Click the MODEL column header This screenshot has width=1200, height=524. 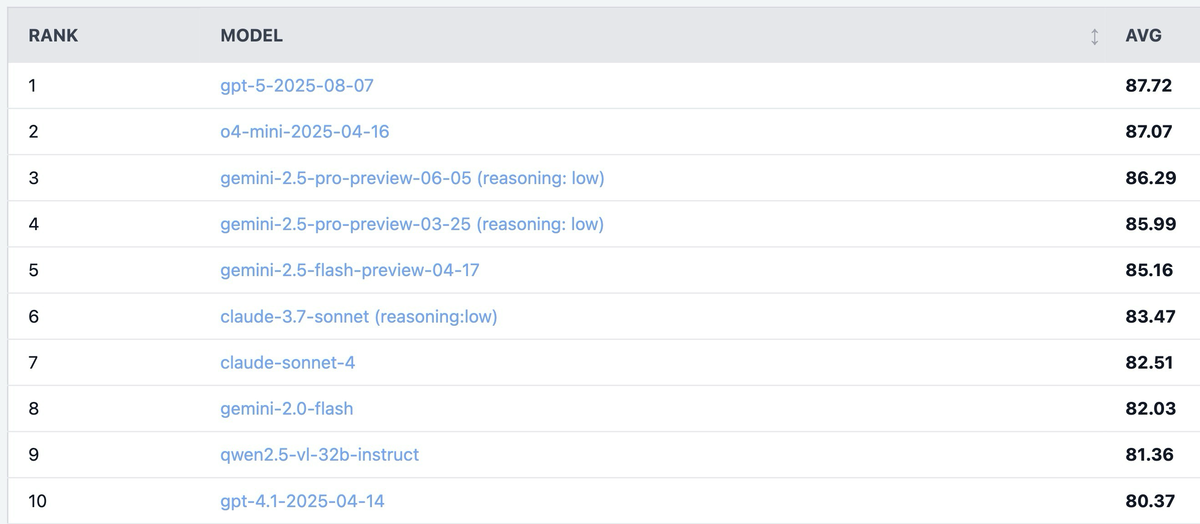tap(252, 36)
